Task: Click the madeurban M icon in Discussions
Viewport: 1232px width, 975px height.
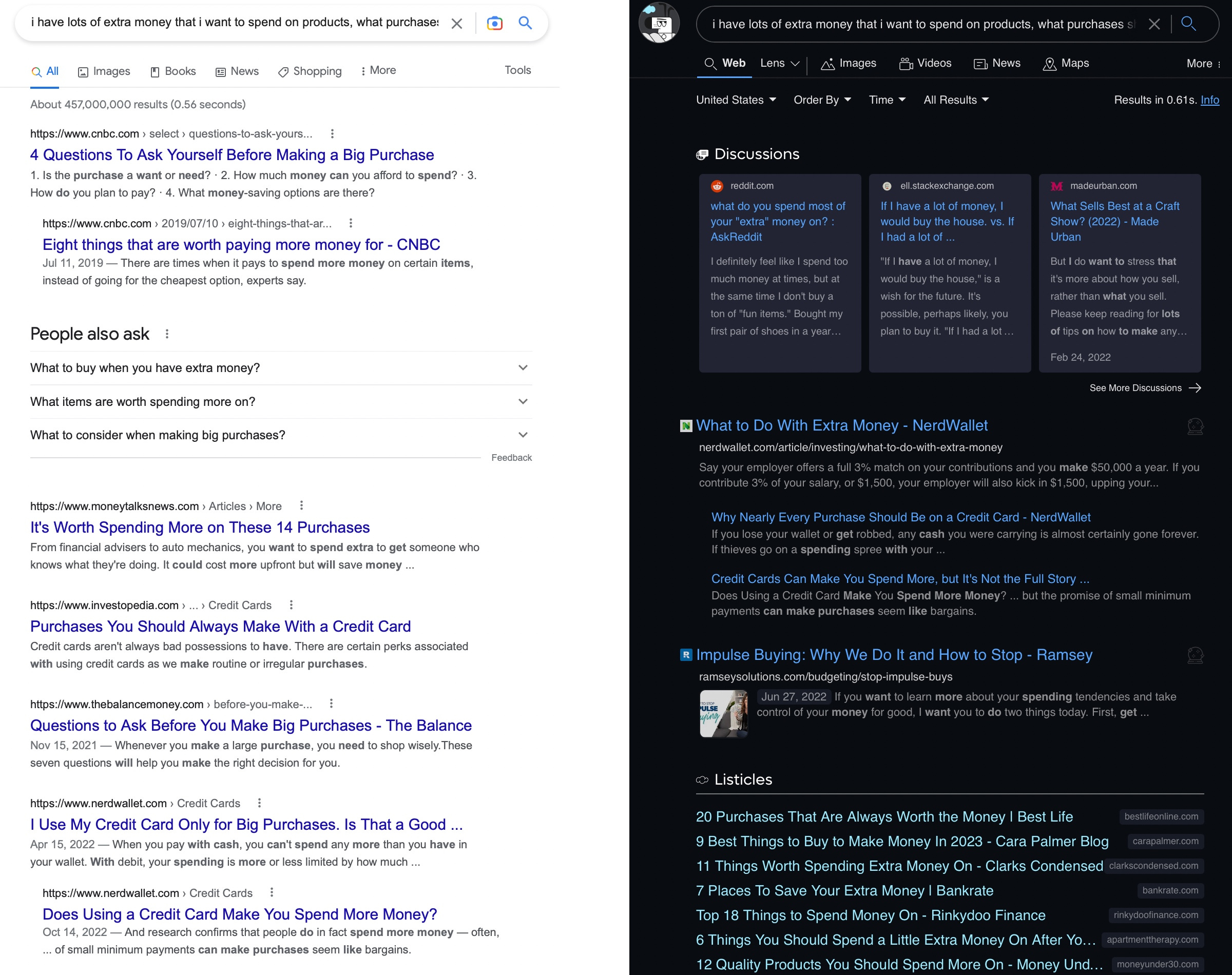Action: coord(1057,186)
